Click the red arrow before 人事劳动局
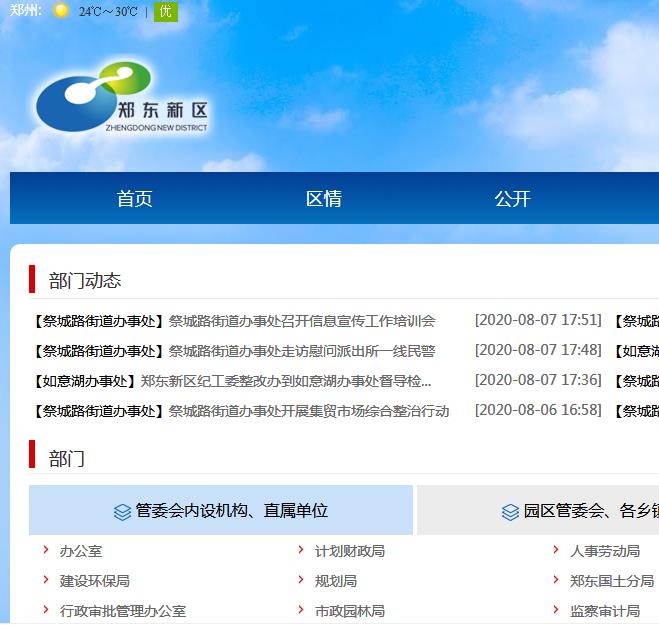The width and height of the screenshot is (659, 625). tap(556, 550)
